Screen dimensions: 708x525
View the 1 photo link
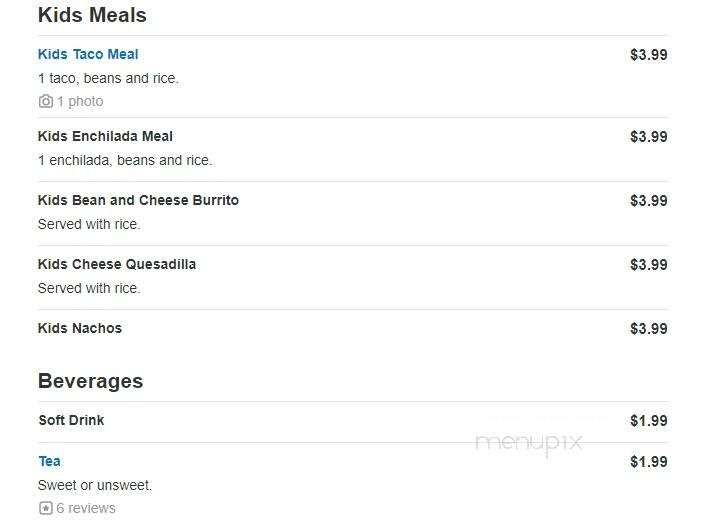tap(80, 101)
